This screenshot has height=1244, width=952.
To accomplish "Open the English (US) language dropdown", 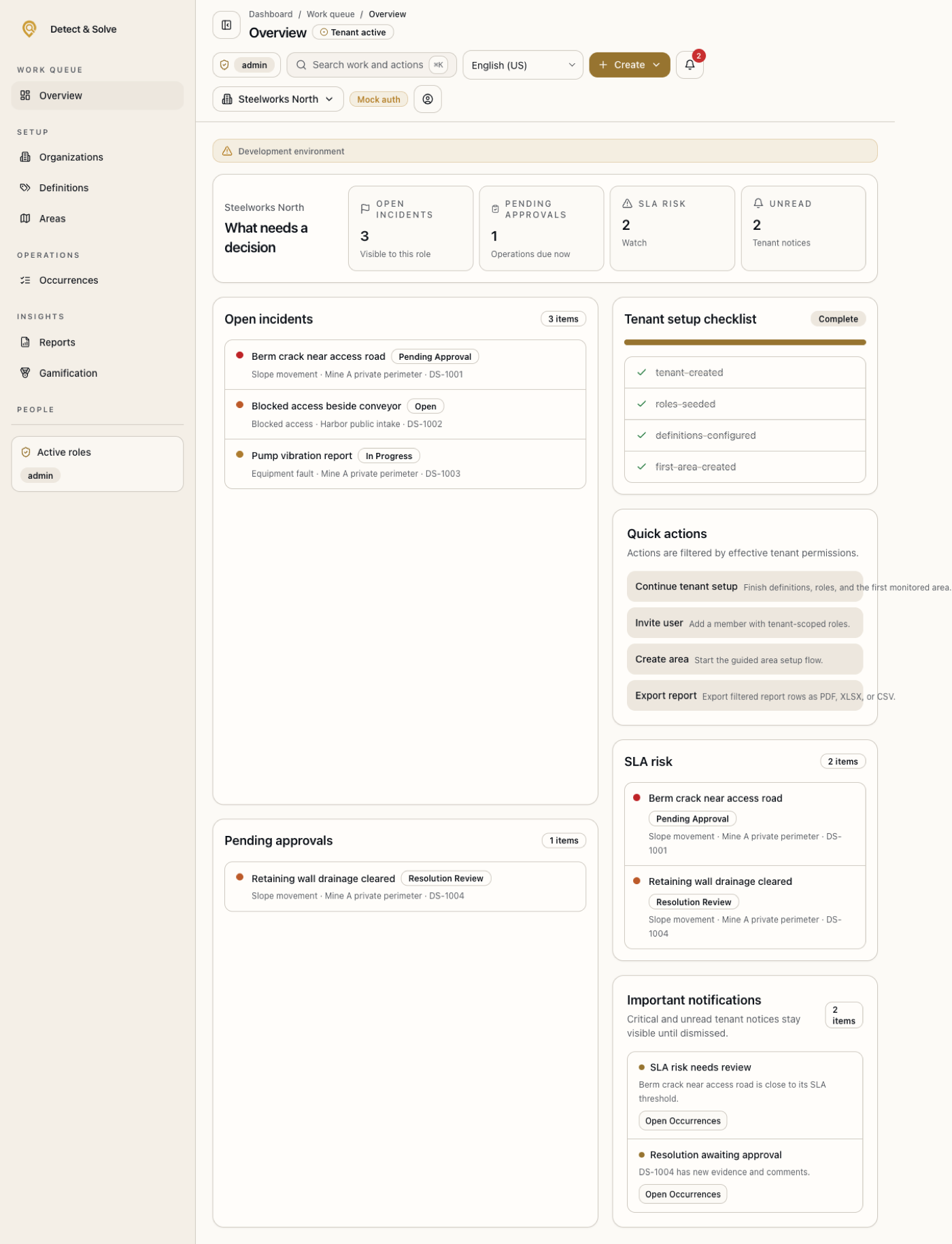I will point(523,65).
